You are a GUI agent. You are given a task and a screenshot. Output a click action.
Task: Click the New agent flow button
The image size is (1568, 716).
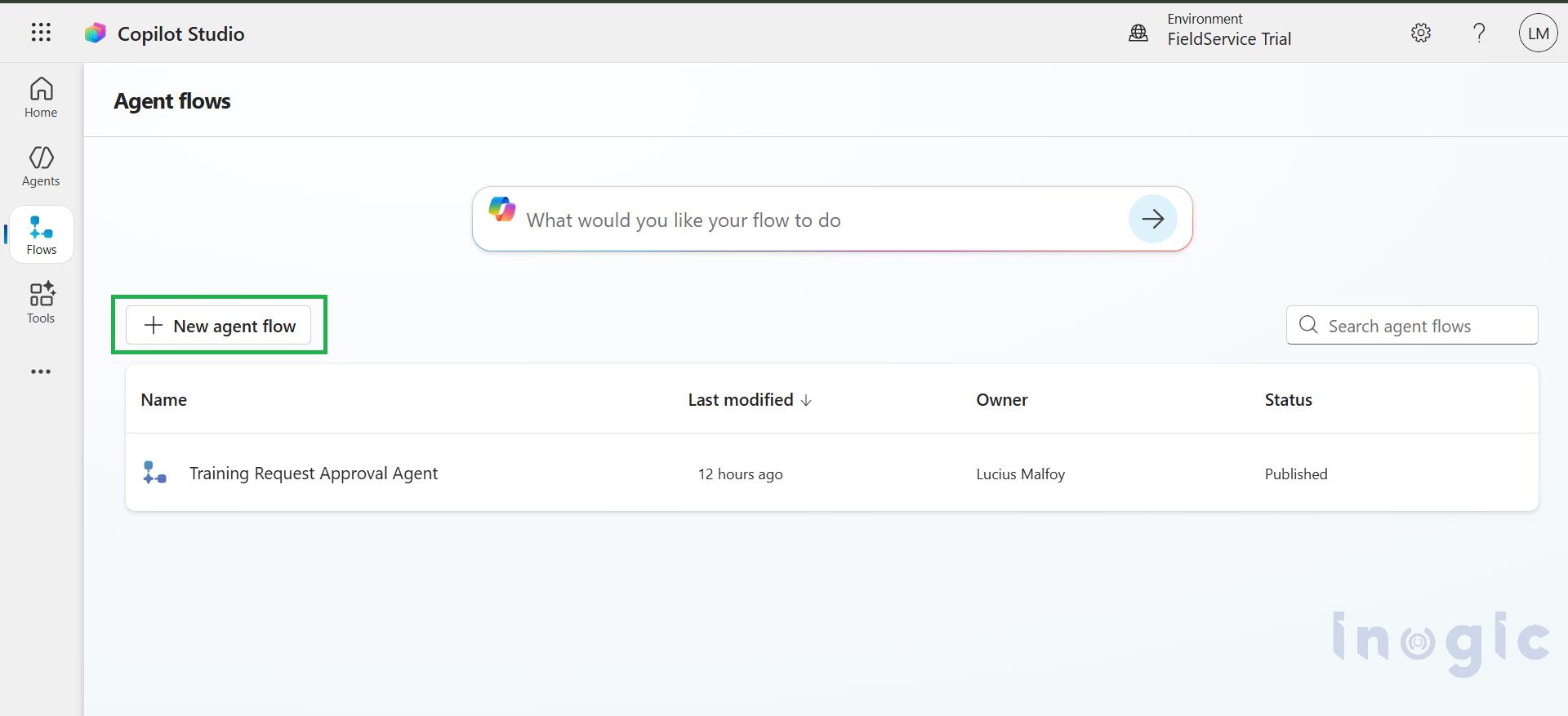click(218, 326)
